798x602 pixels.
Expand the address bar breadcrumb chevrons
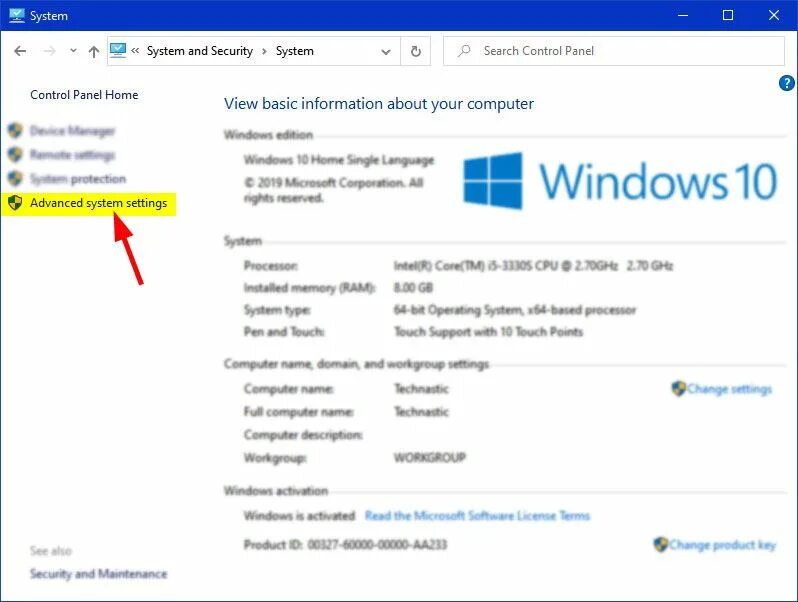point(135,50)
